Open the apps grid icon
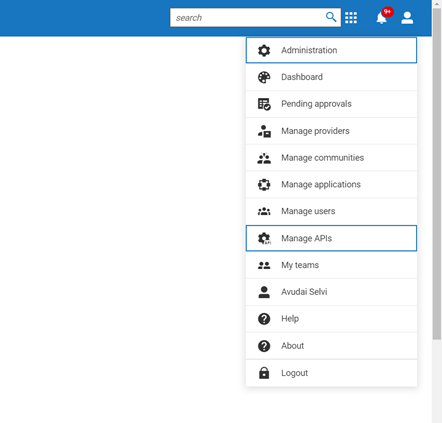 pos(351,18)
